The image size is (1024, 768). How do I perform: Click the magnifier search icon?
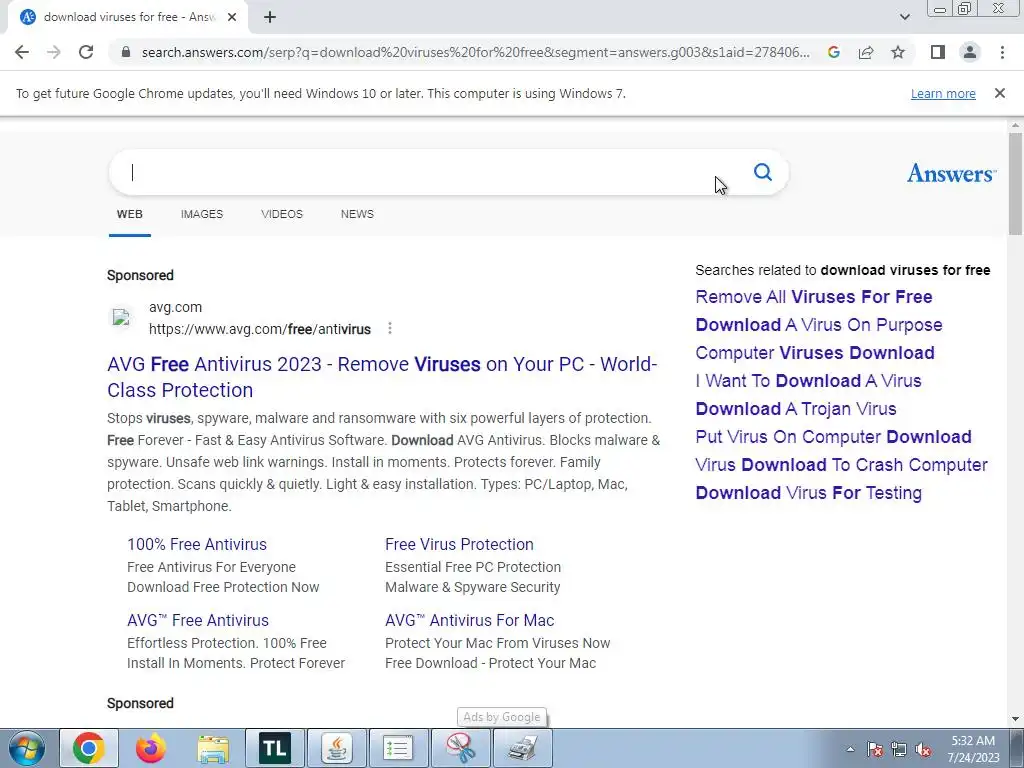coord(763,172)
